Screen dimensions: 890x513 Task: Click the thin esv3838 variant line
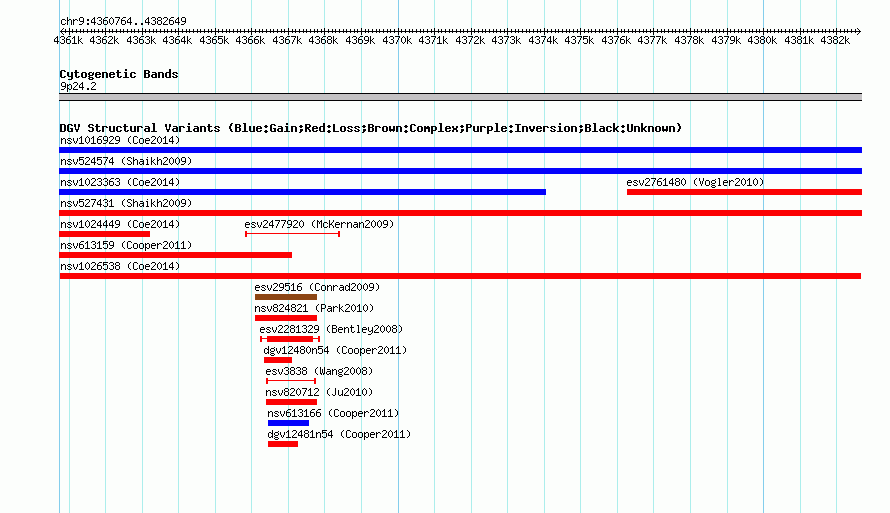coord(291,381)
